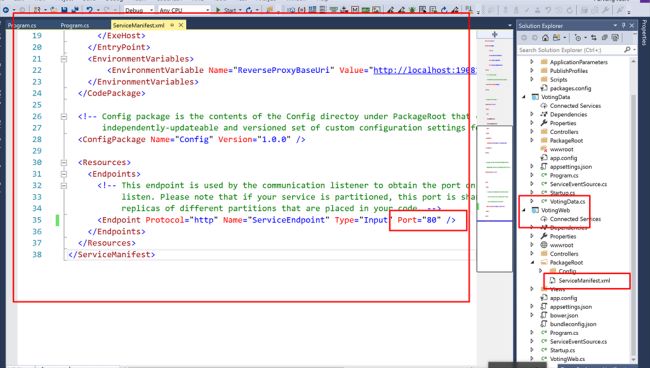This screenshot has height=368, width=650.
Task: Open the Any CPU platform dropdown
Action: (184, 10)
